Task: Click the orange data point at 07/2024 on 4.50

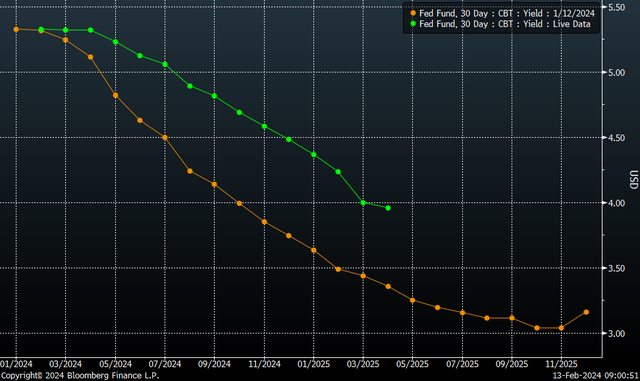Action: tap(165, 138)
